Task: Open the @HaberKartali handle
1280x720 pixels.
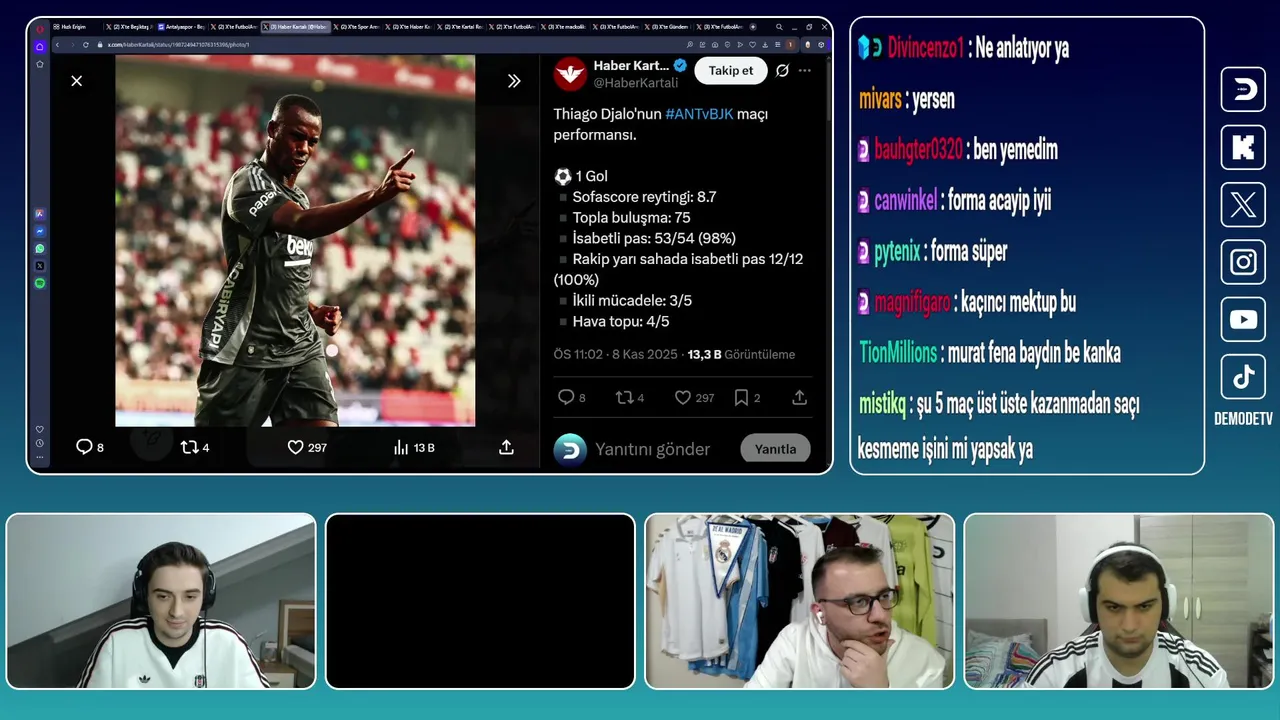Action: [636, 83]
